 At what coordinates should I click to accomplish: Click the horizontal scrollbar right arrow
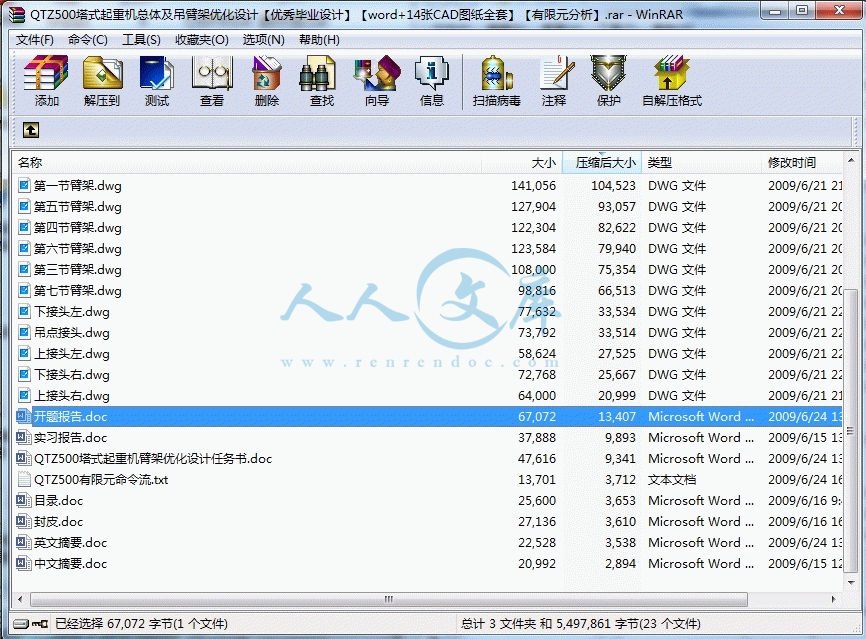click(834, 599)
